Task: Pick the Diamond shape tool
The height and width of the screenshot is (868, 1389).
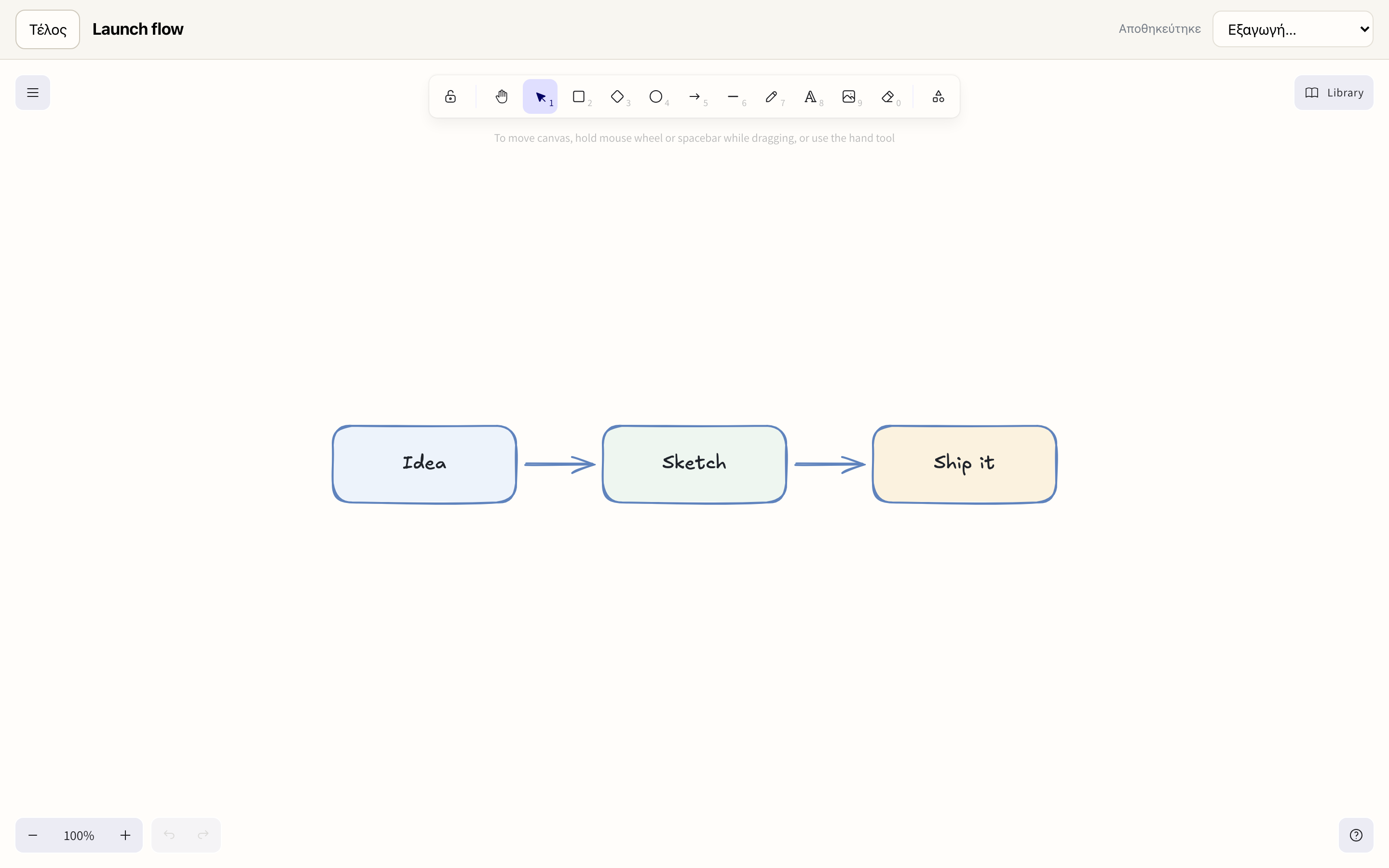Action: pos(617,96)
